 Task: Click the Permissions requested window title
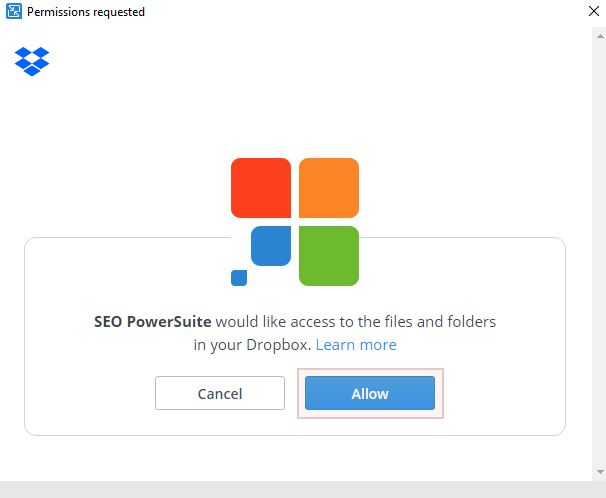(86, 12)
